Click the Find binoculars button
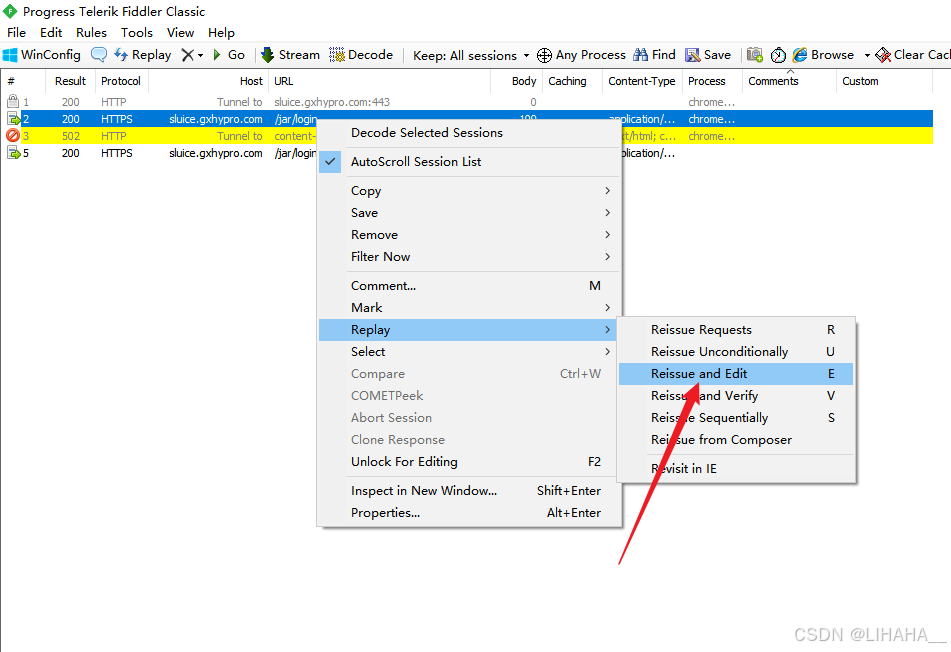Screen dimensions: 951x652 pyautogui.click(x=654, y=55)
